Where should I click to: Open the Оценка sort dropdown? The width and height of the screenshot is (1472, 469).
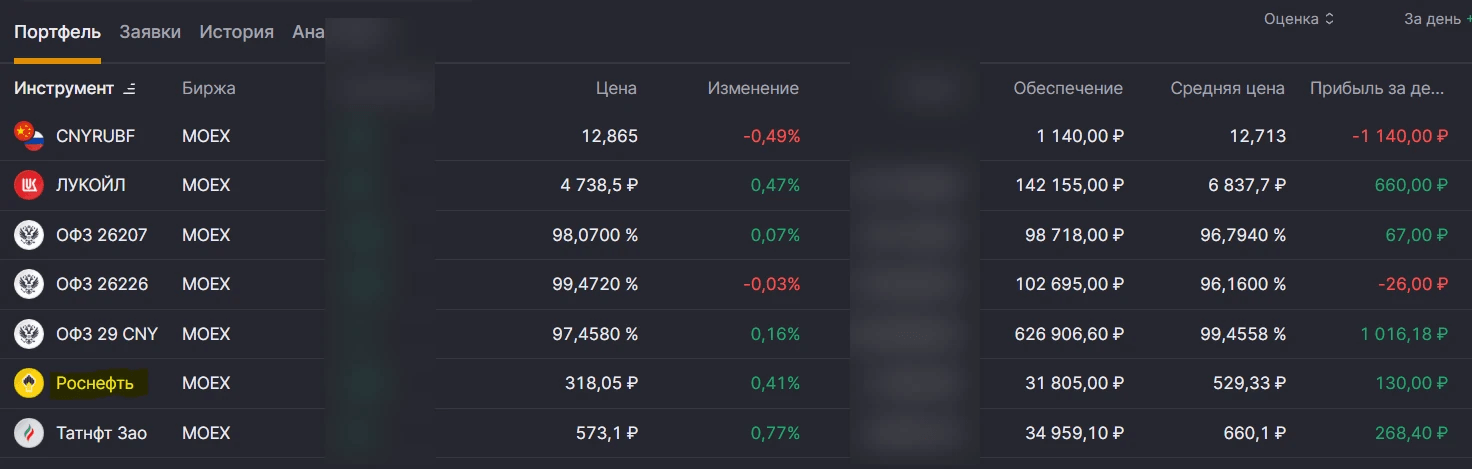click(x=1299, y=19)
